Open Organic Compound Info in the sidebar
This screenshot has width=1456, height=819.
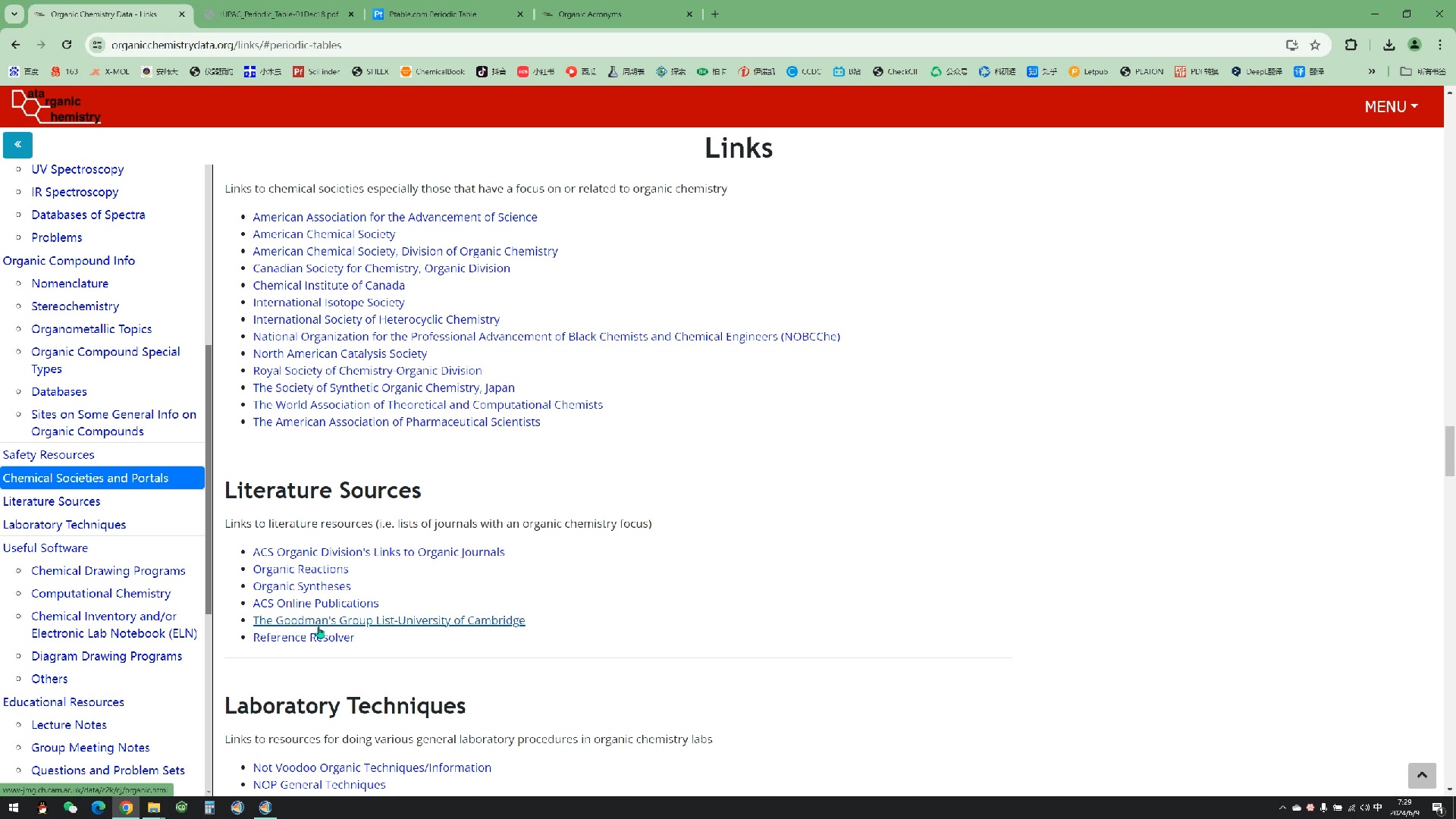point(69,260)
